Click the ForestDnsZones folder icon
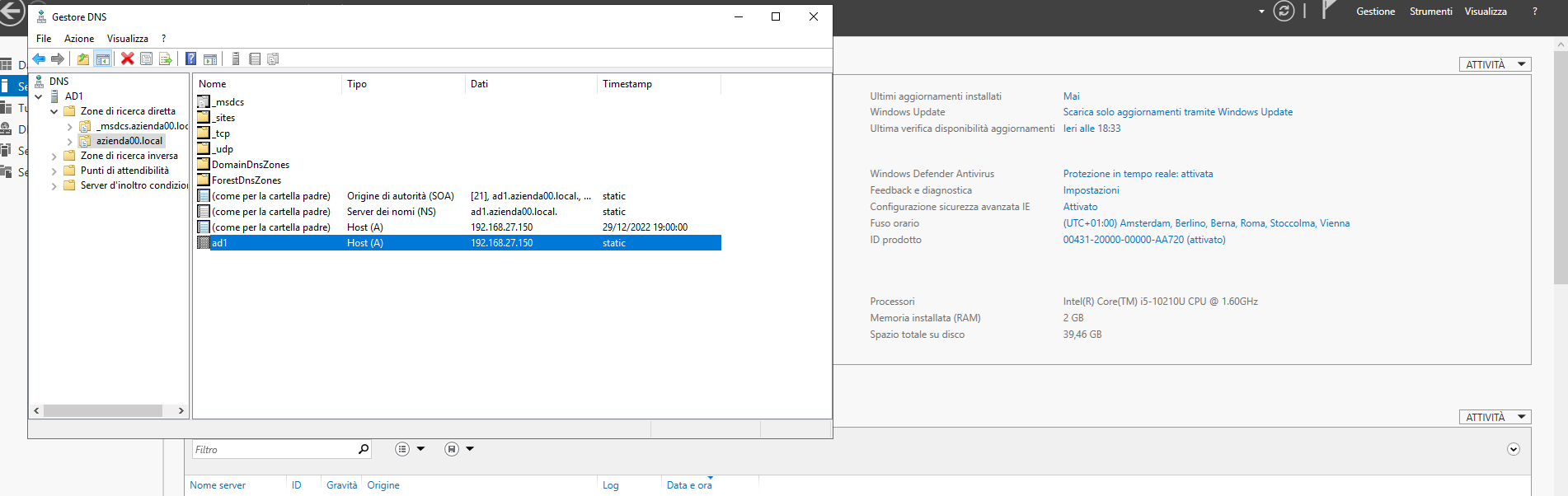The height and width of the screenshot is (496, 1568). click(204, 180)
